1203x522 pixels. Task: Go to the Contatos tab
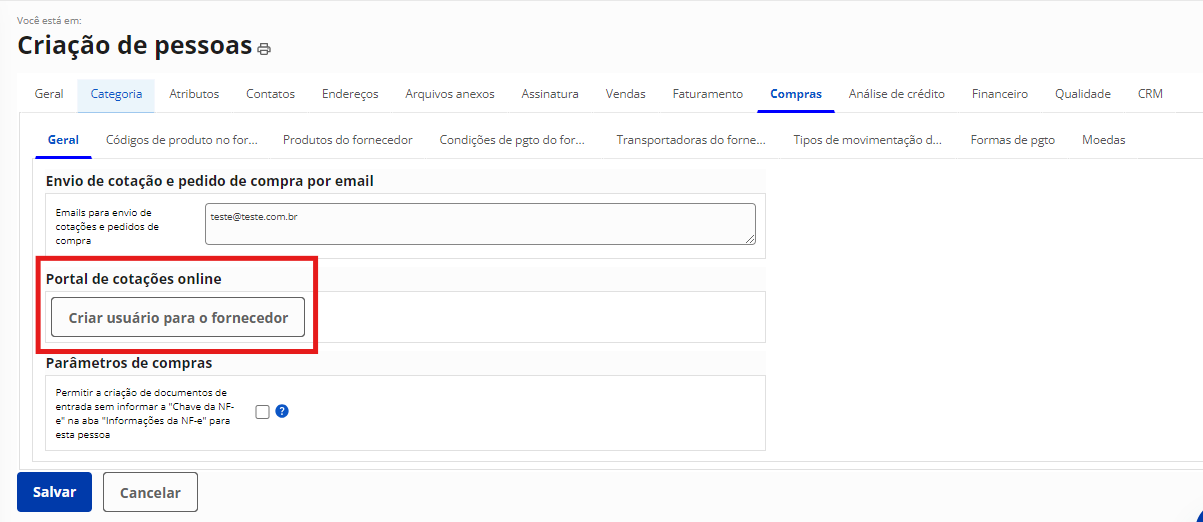pos(271,94)
